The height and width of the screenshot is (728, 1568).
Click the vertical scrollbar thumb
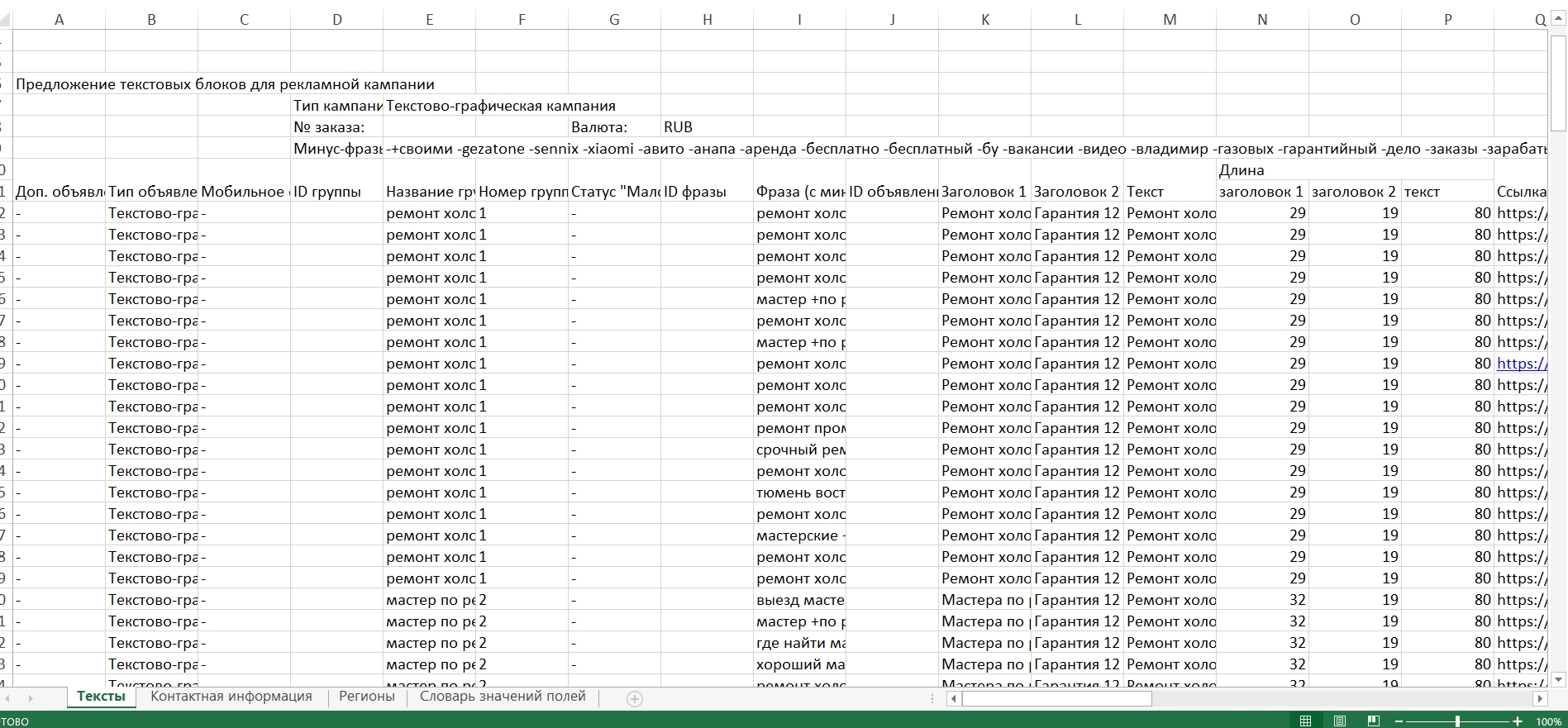pyautogui.click(x=1558, y=83)
